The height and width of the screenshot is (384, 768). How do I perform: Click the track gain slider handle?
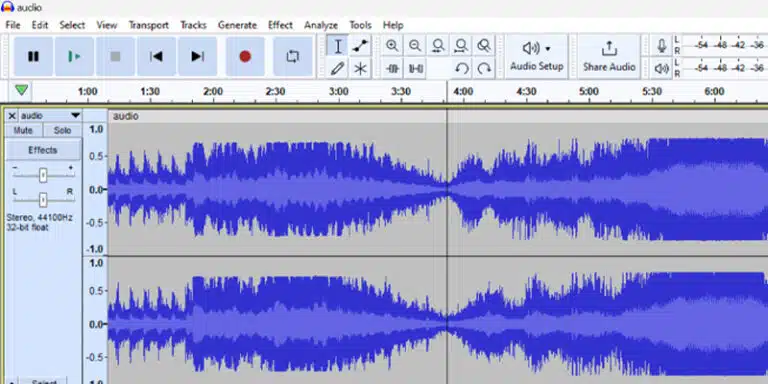tap(43, 175)
